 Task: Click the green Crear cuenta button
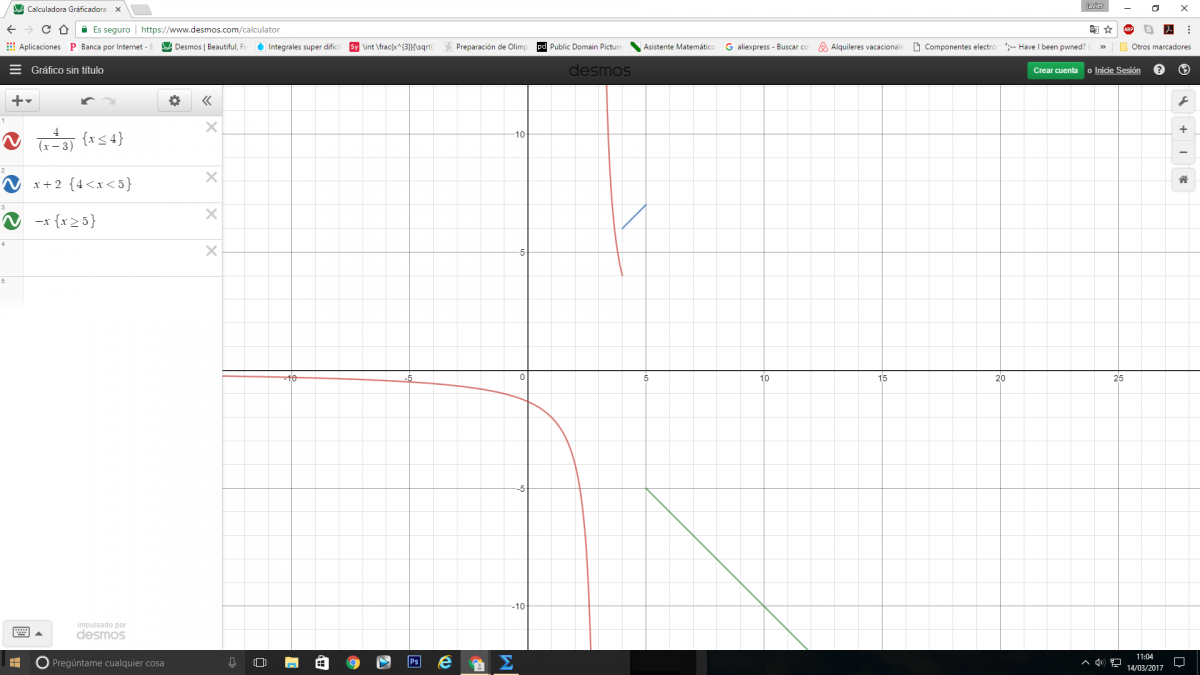(x=1055, y=70)
